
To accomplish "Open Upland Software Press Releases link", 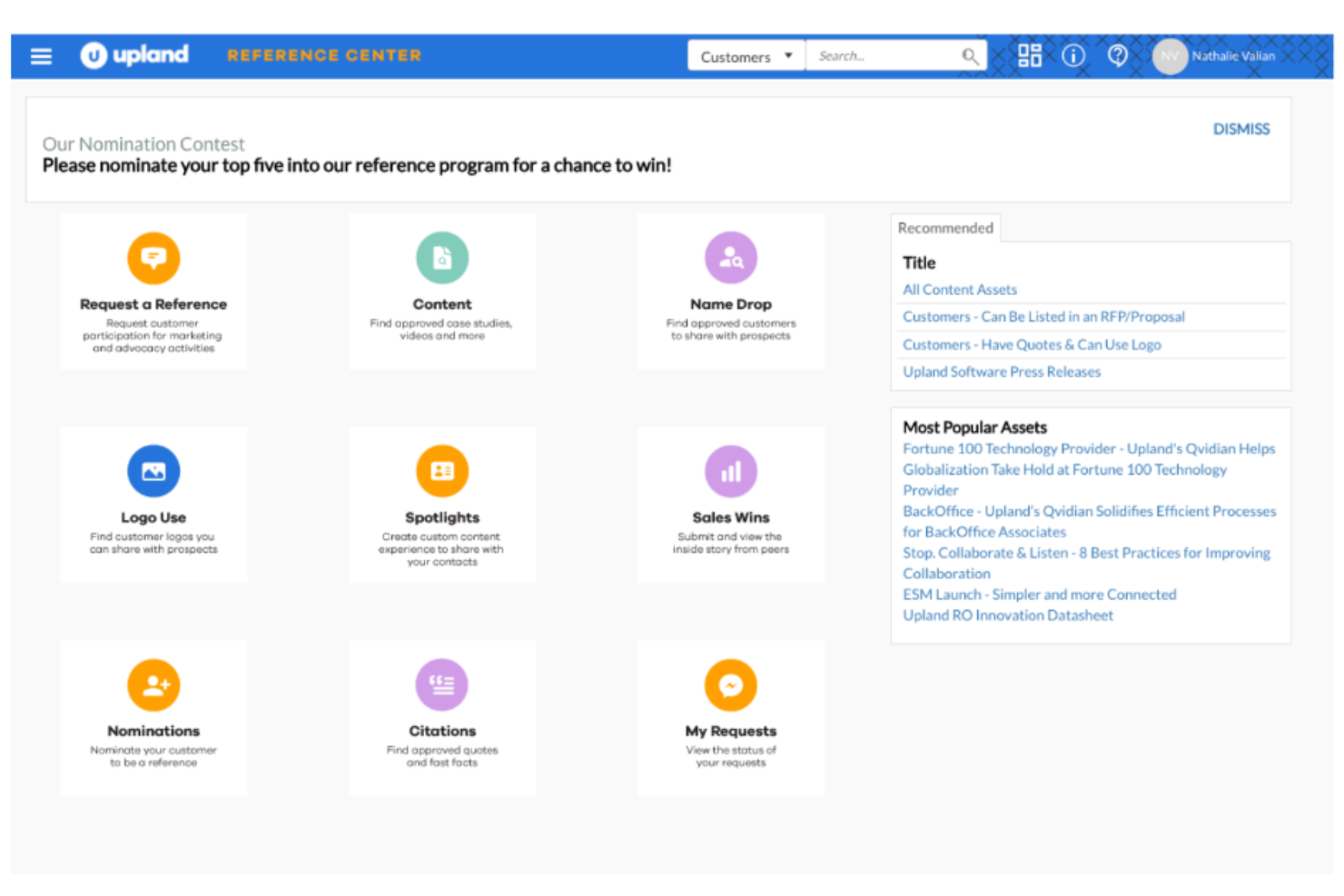I will (x=1002, y=372).
